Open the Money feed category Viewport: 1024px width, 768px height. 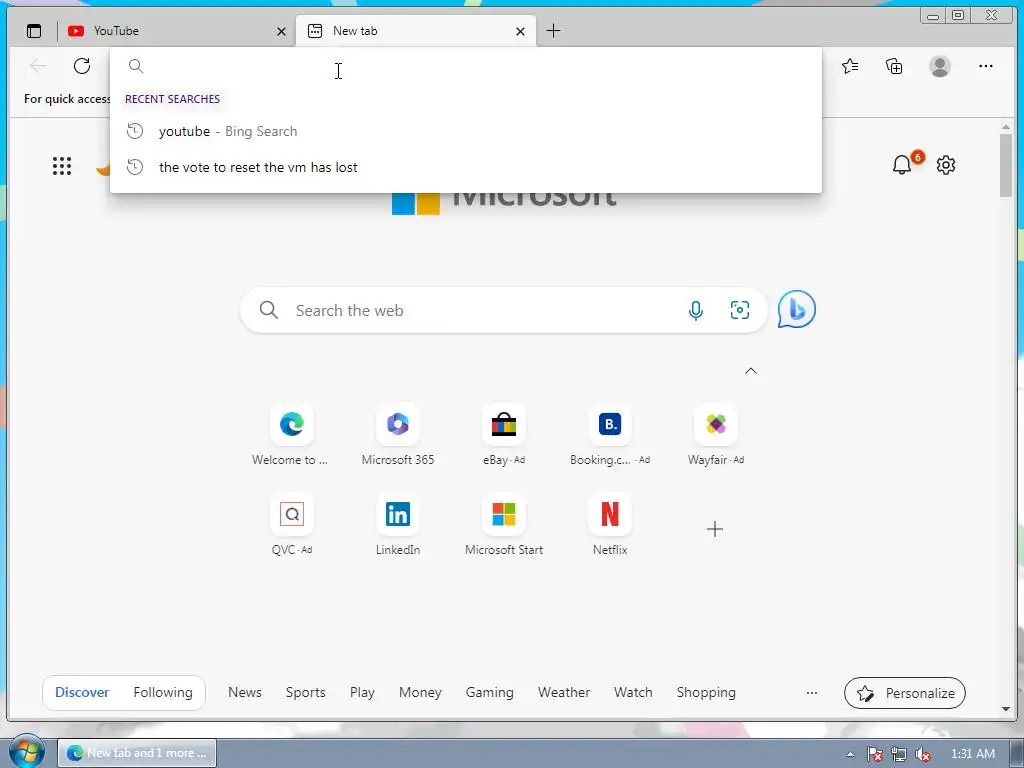pyautogui.click(x=421, y=692)
